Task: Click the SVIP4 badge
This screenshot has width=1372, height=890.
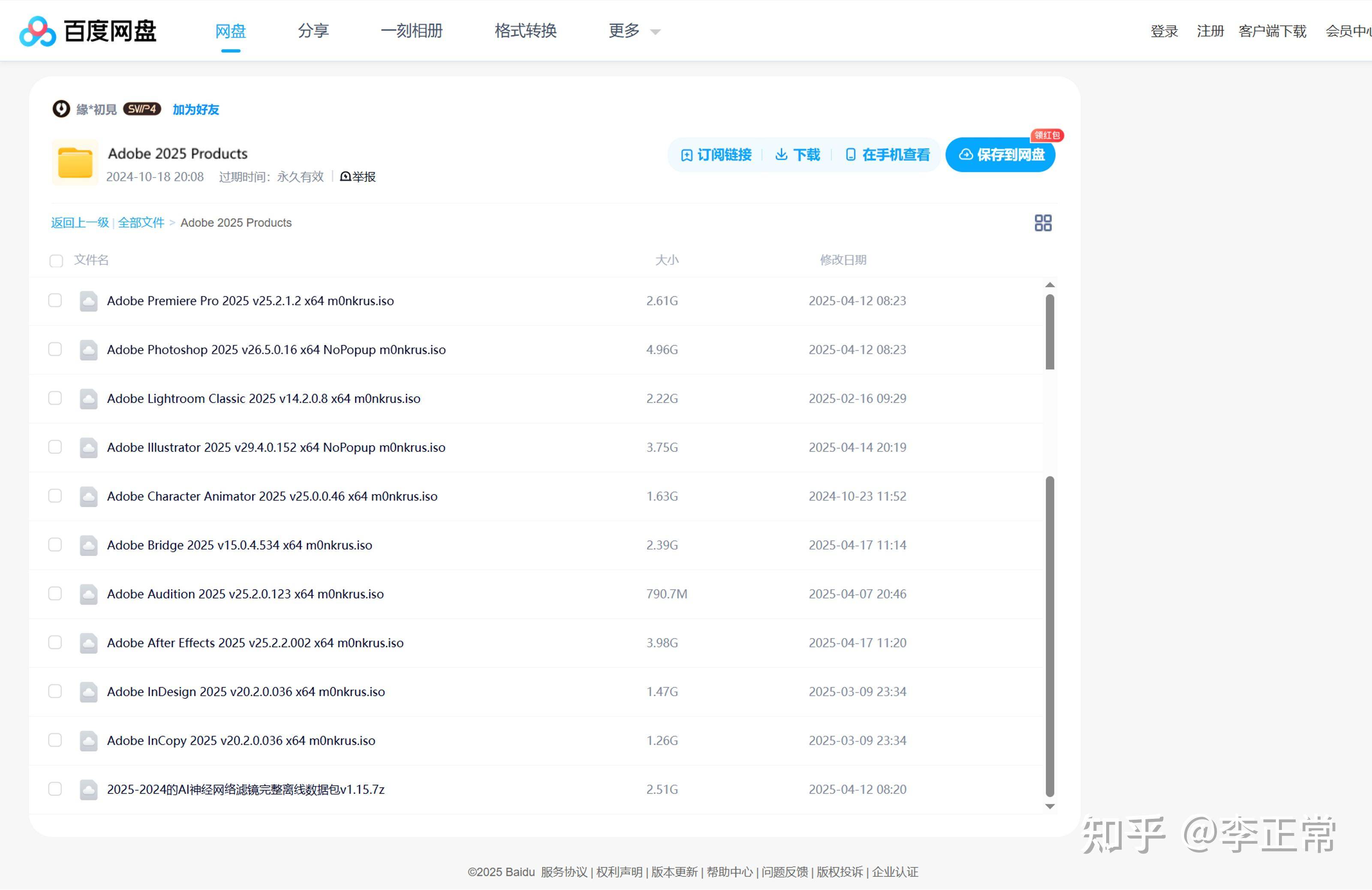Action: point(142,109)
